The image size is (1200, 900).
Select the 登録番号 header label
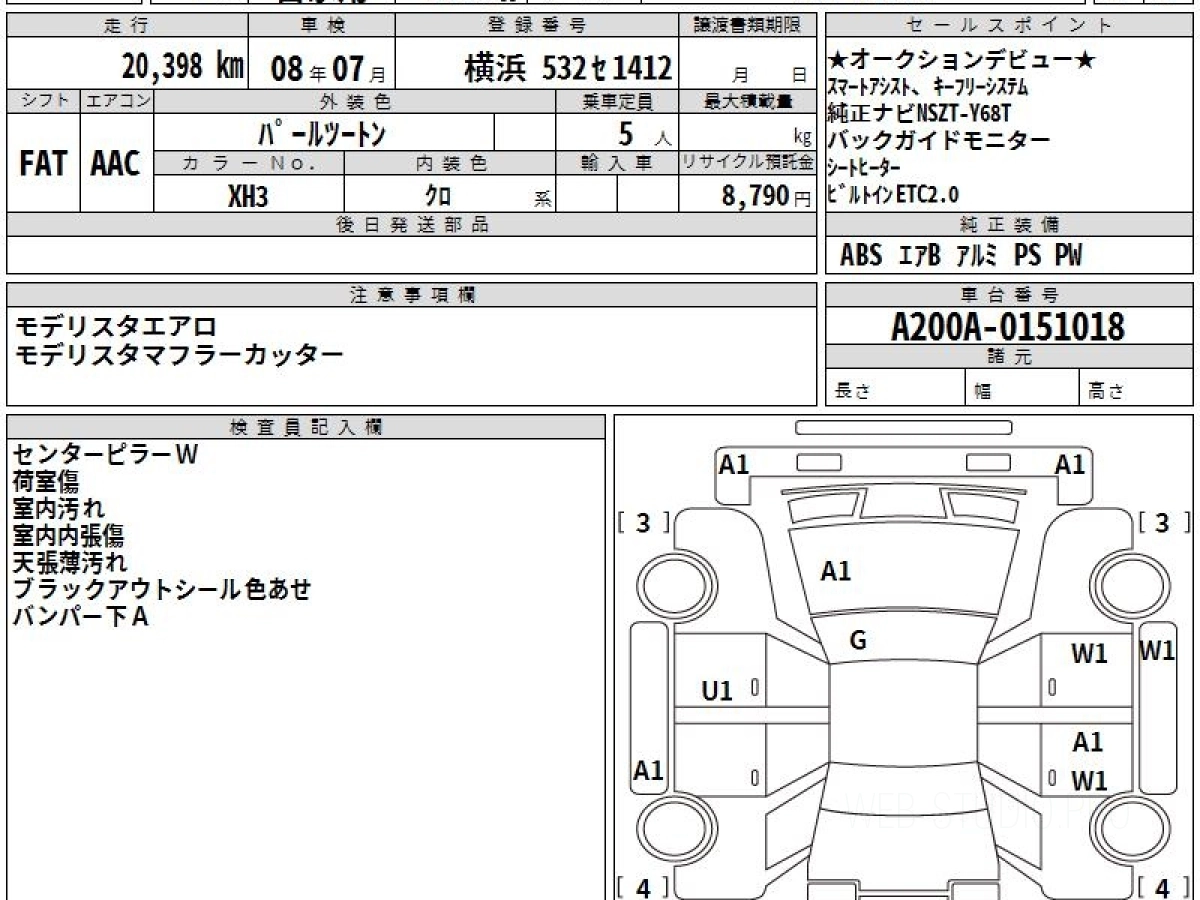[538, 26]
